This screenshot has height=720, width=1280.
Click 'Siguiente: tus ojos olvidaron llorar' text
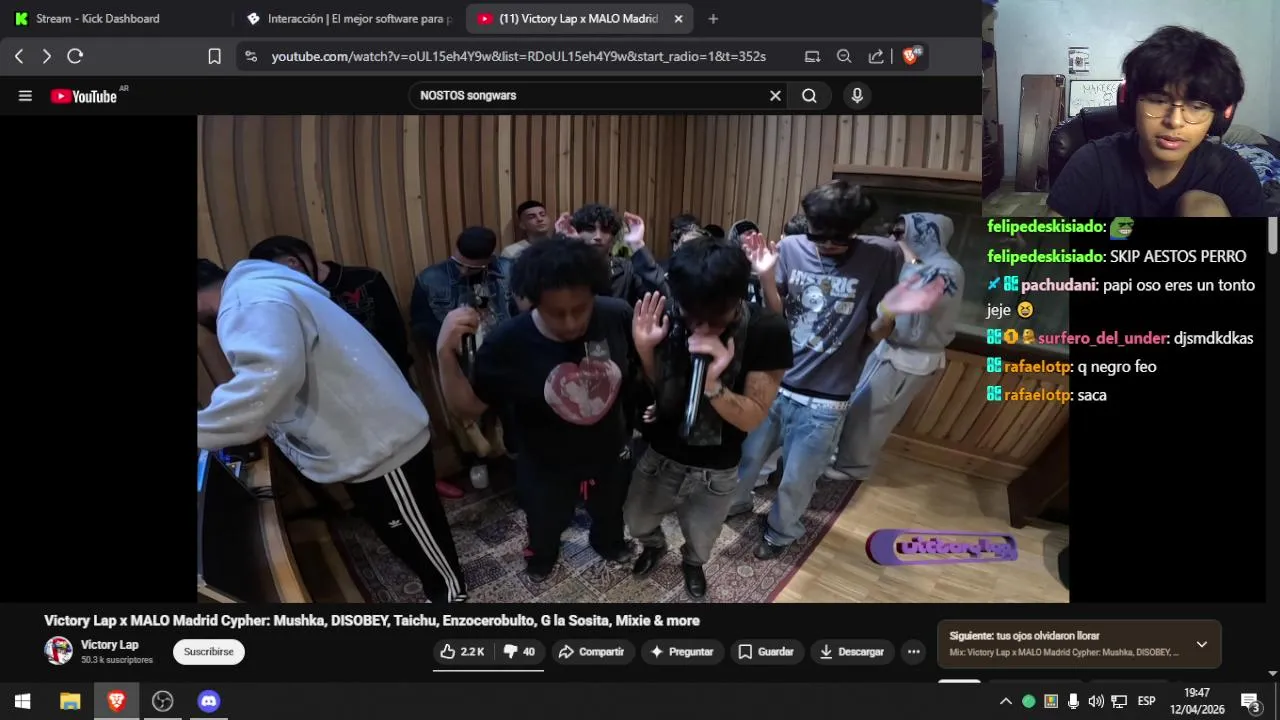point(1024,636)
